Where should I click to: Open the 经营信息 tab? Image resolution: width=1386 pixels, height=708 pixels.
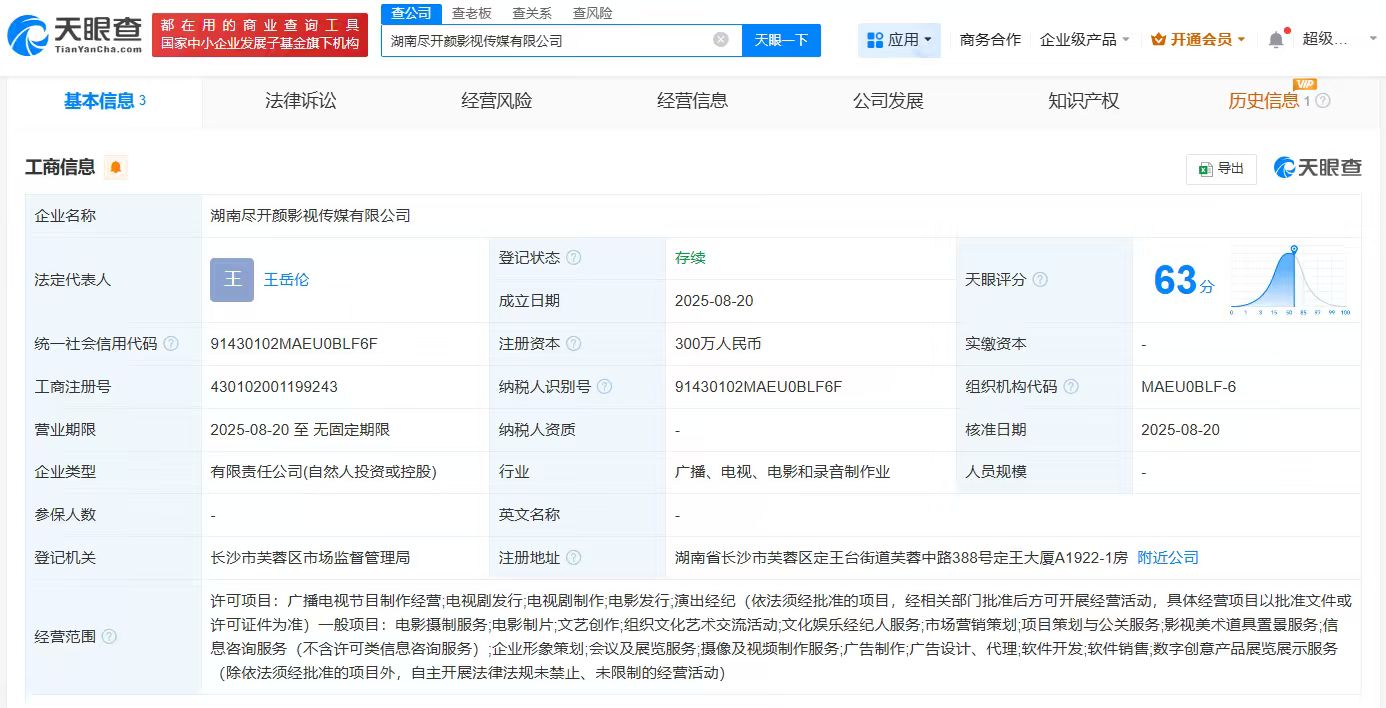coord(692,101)
